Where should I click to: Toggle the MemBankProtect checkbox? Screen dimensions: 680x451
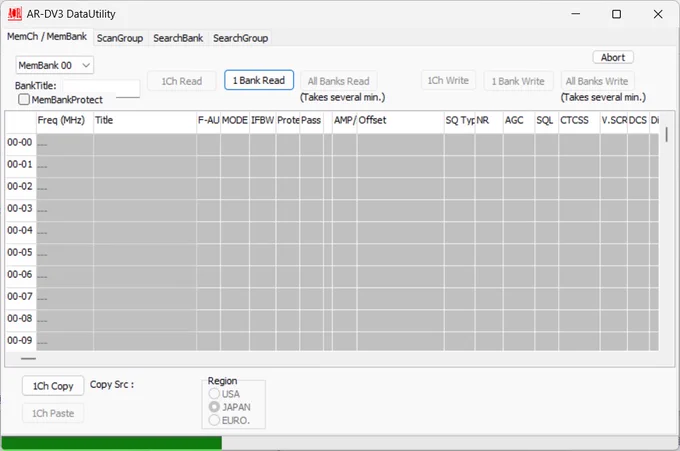click(x=24, y=100)
